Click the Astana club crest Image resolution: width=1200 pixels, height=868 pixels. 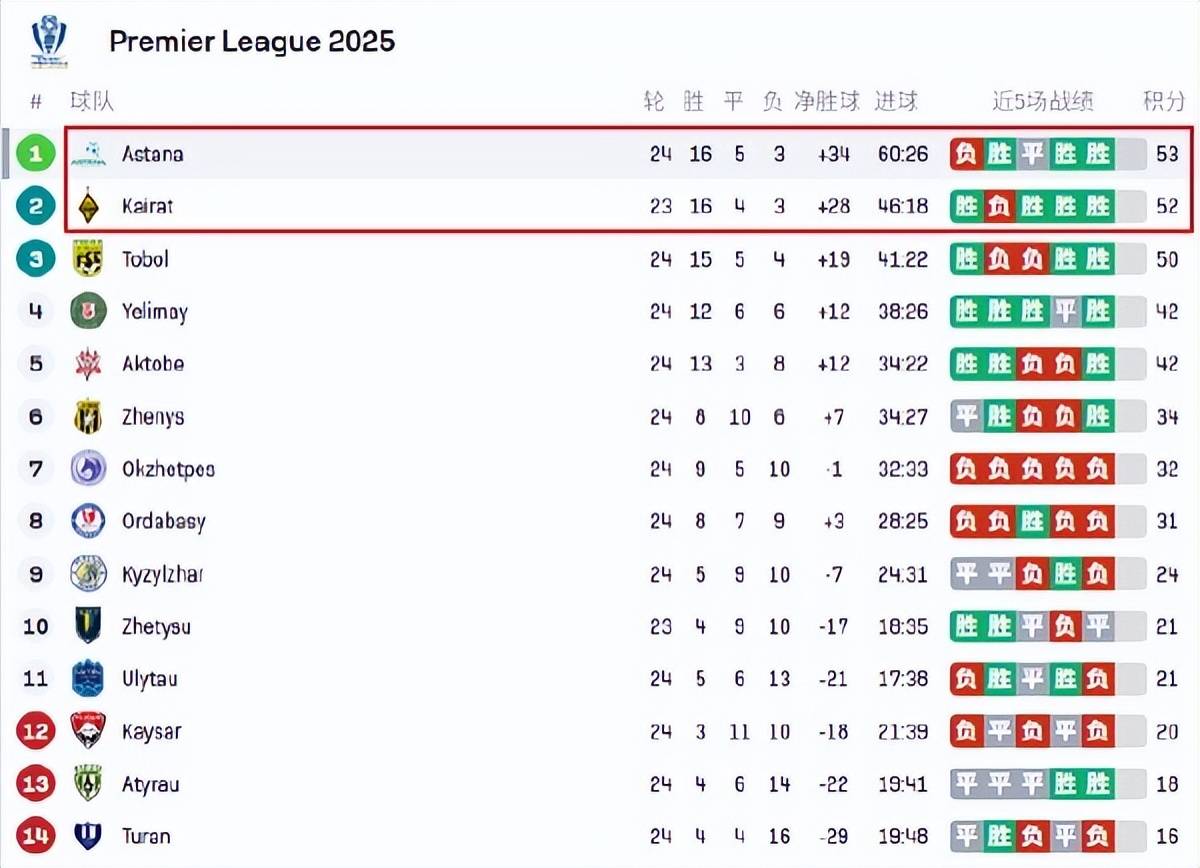pos(89,154)
